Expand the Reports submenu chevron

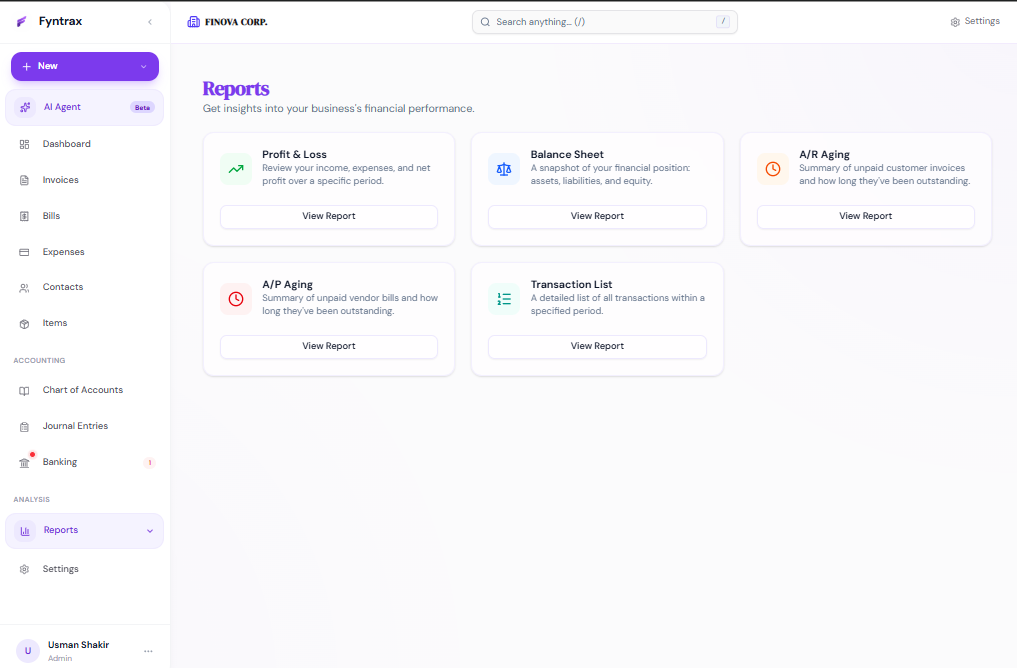coord(150,531)
